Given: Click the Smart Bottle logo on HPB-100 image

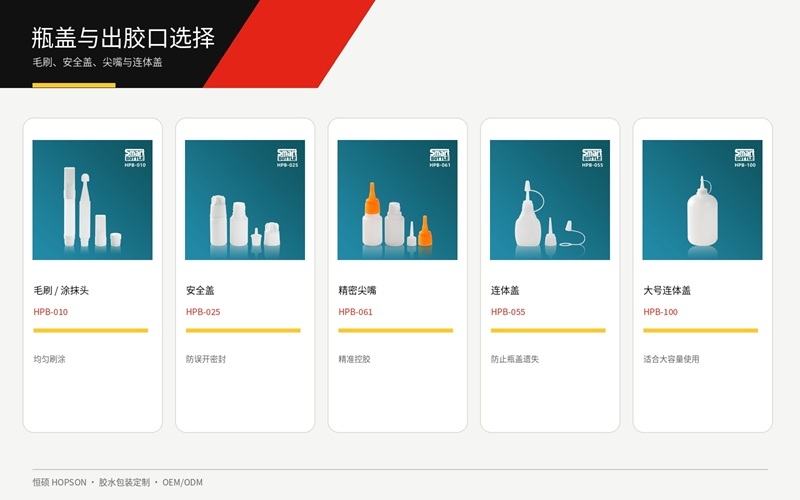Looking at the screenshot, I should pos(745,155).
